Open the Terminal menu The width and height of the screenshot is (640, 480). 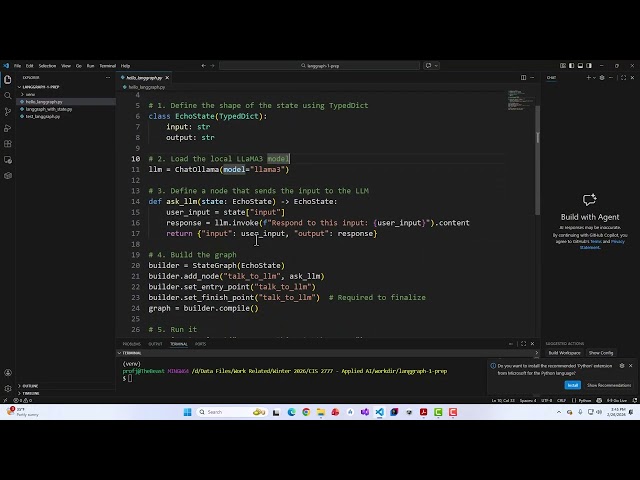107,66
